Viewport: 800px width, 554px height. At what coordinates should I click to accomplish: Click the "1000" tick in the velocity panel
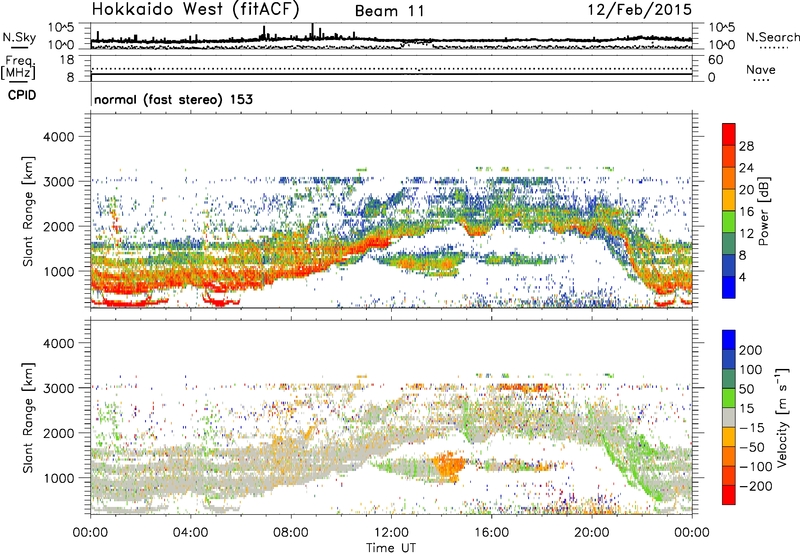pyautogui.click(x=59, y=478)
